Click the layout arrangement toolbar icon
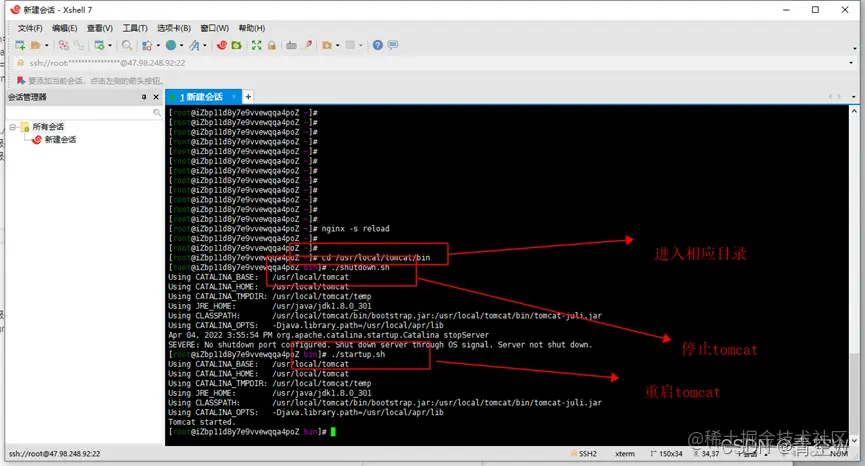 pyautogui.click(x=147, y=45)
